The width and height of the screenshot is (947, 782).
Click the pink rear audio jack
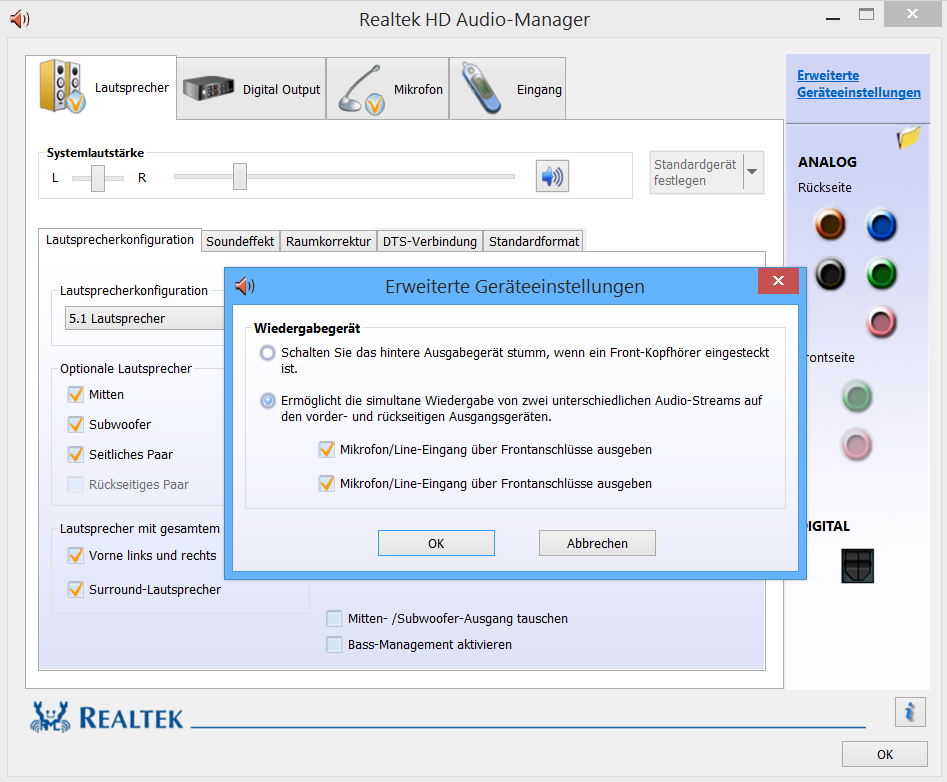881,322
